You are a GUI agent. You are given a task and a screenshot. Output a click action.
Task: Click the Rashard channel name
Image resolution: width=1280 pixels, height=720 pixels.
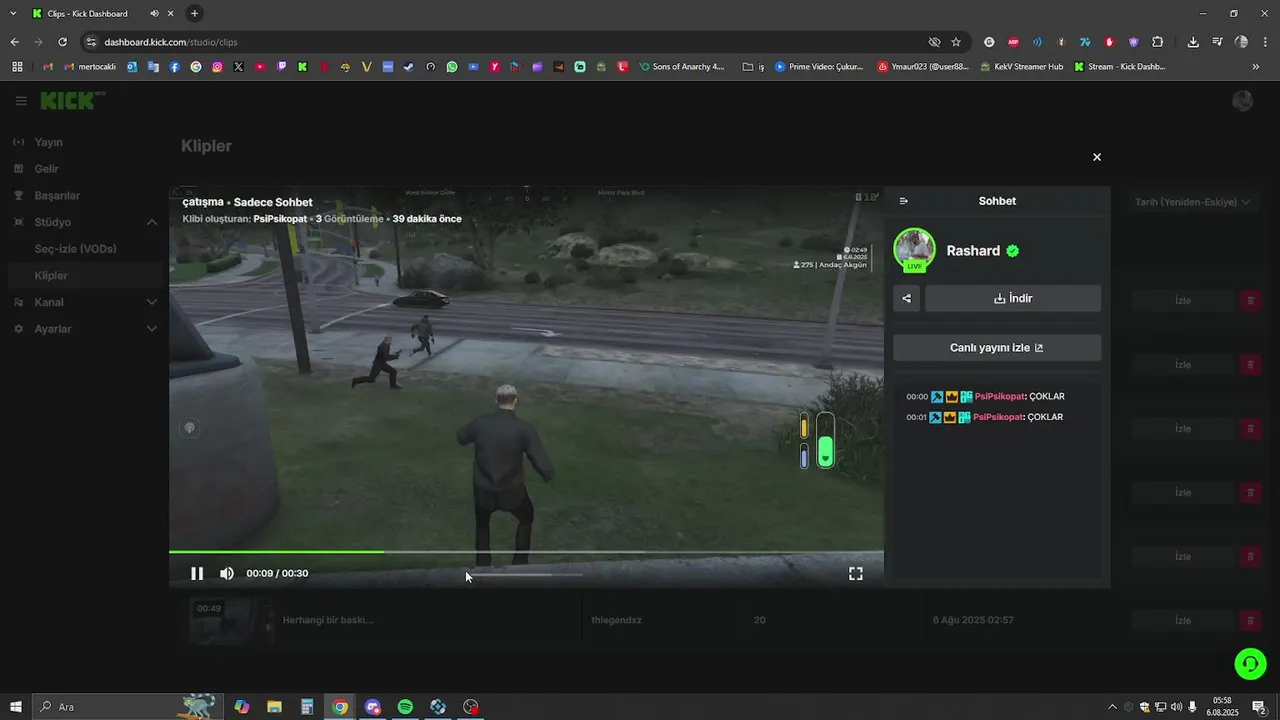point(973,251)
